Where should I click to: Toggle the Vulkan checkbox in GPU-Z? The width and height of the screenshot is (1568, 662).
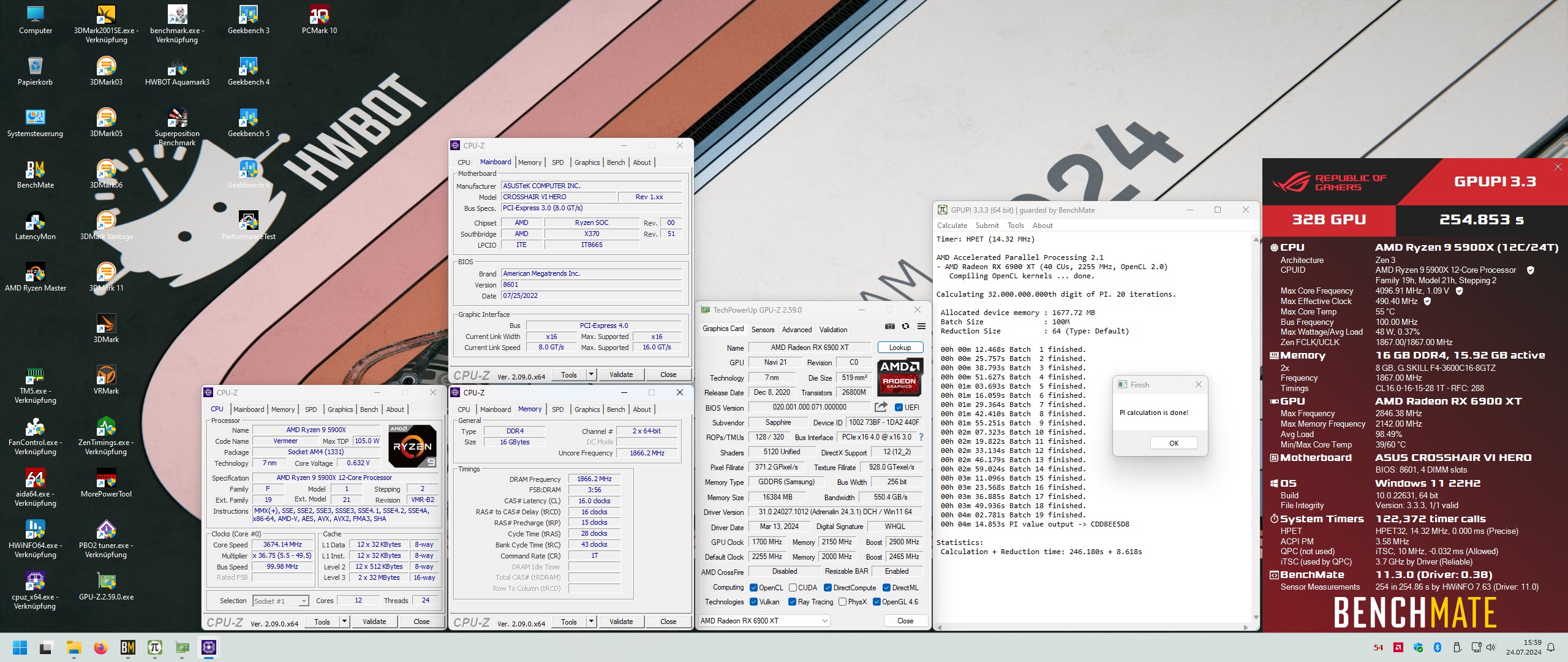(753, 602)
